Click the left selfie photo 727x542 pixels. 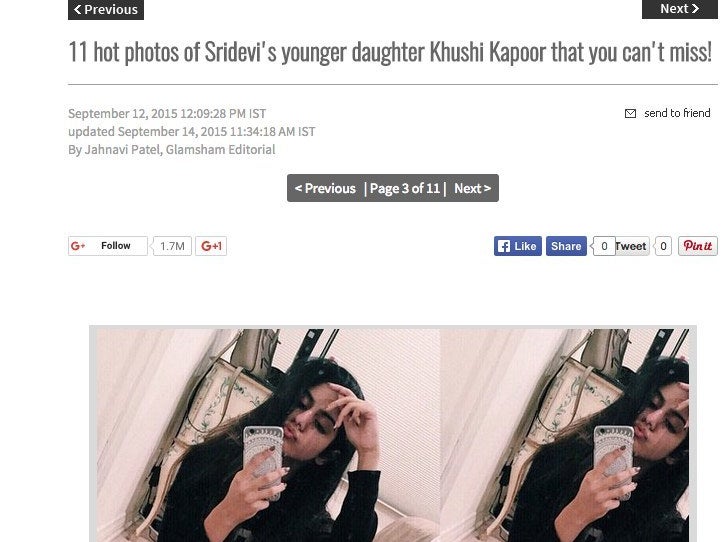tap(268, 435)
